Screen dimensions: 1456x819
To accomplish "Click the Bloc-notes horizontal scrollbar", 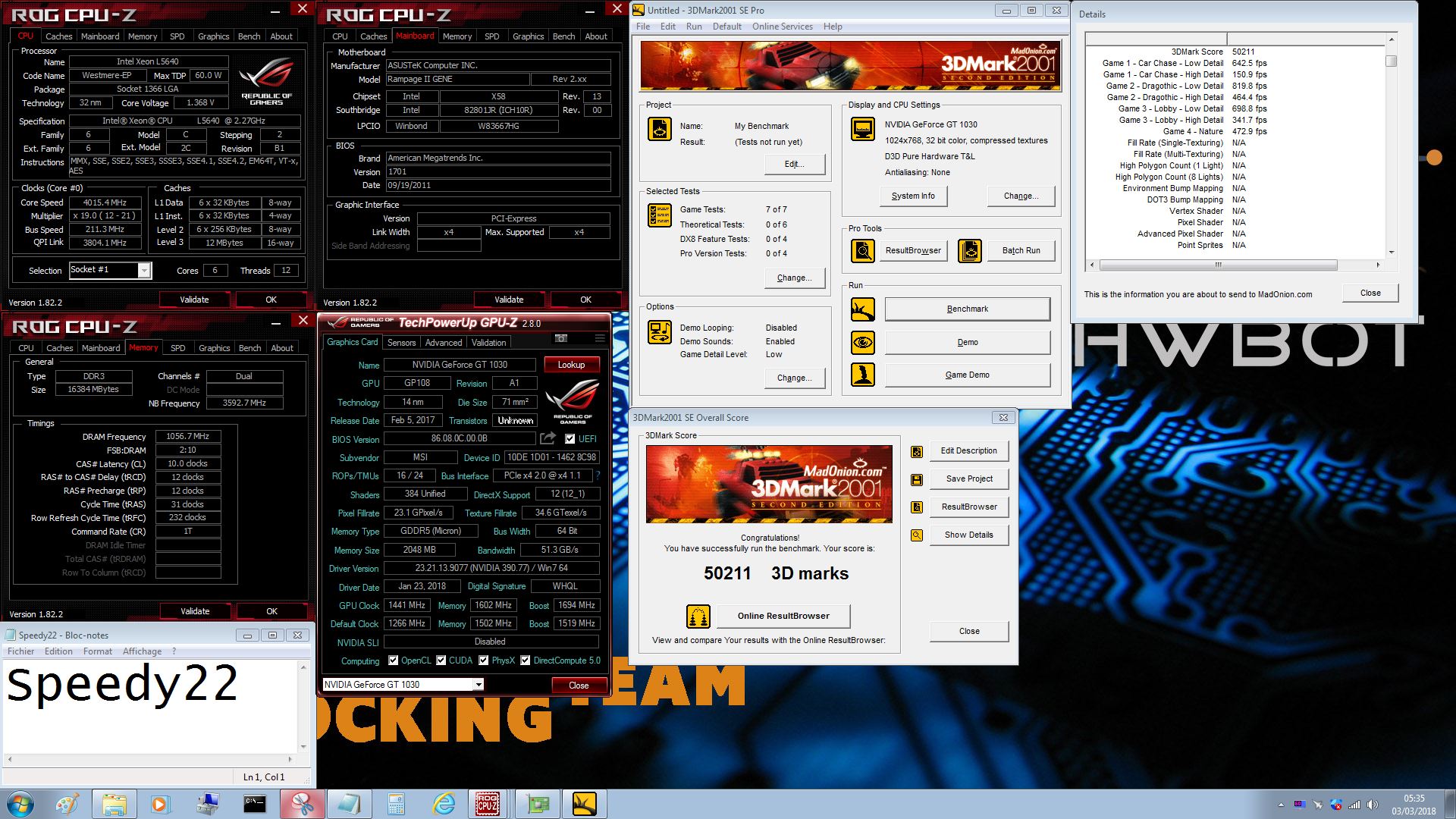I will tap(150, 759).
